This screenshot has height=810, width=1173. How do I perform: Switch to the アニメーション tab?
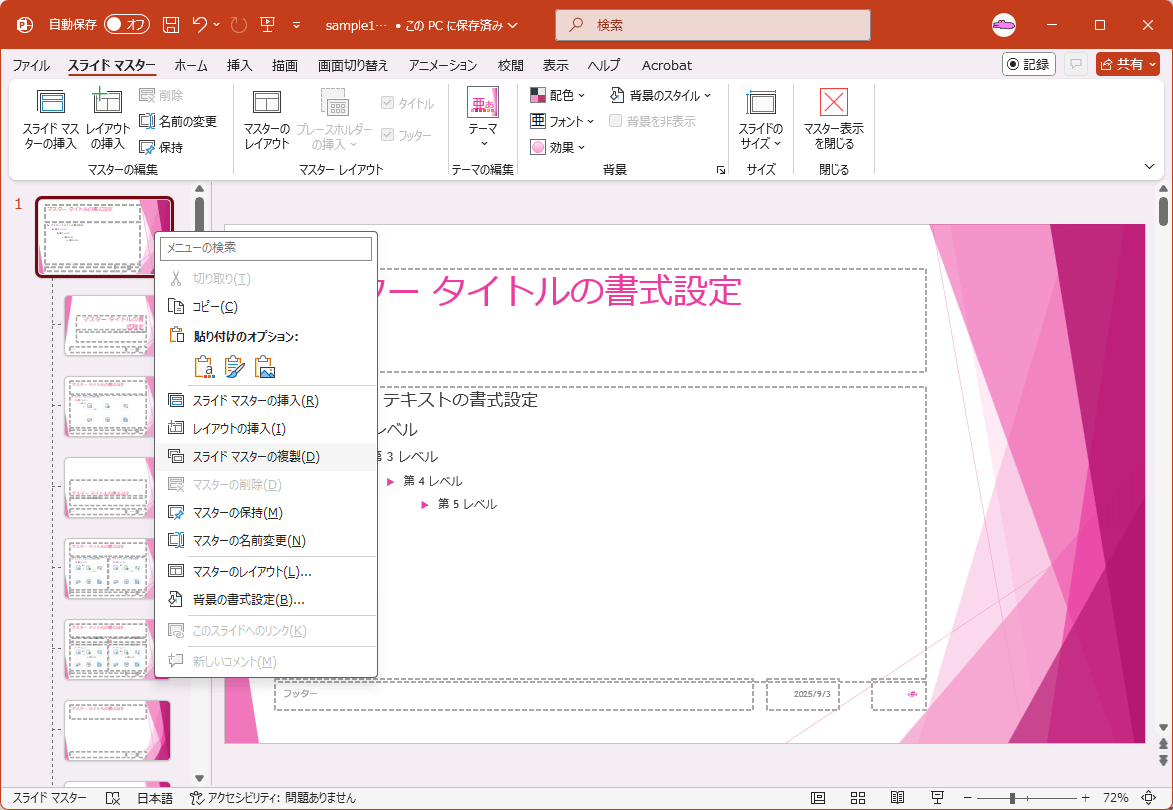click(443, 66)
